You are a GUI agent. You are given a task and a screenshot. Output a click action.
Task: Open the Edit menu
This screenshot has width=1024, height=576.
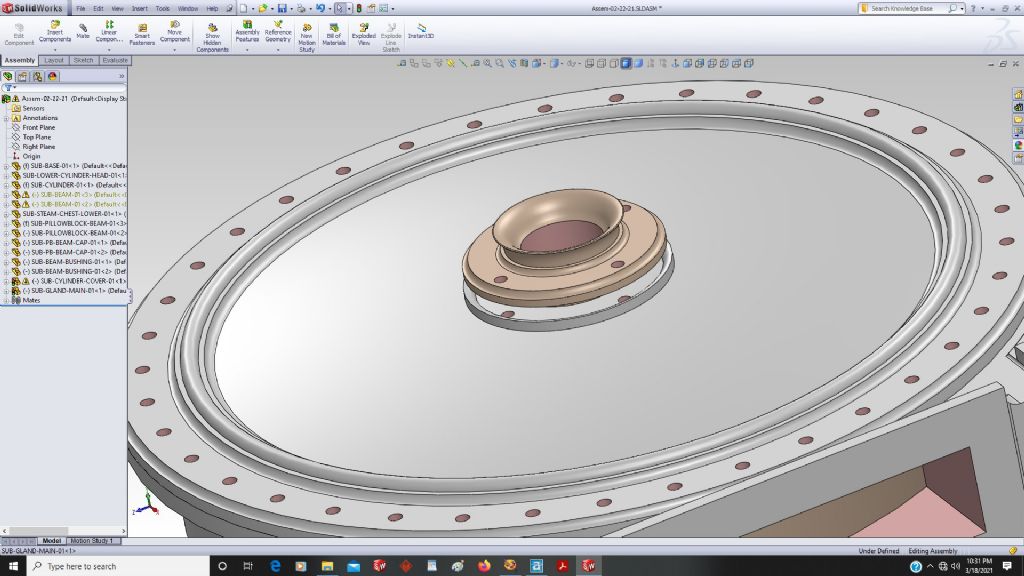98,9
